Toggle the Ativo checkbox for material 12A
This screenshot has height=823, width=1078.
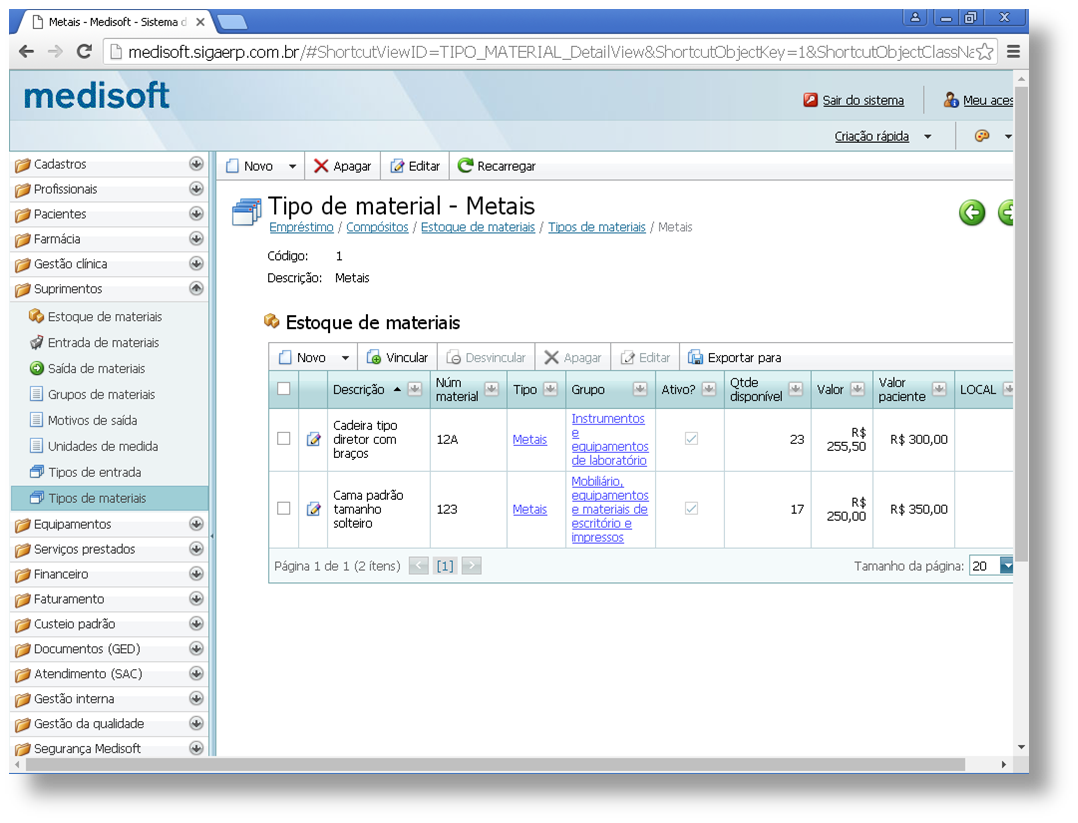(x=692, y=439)
